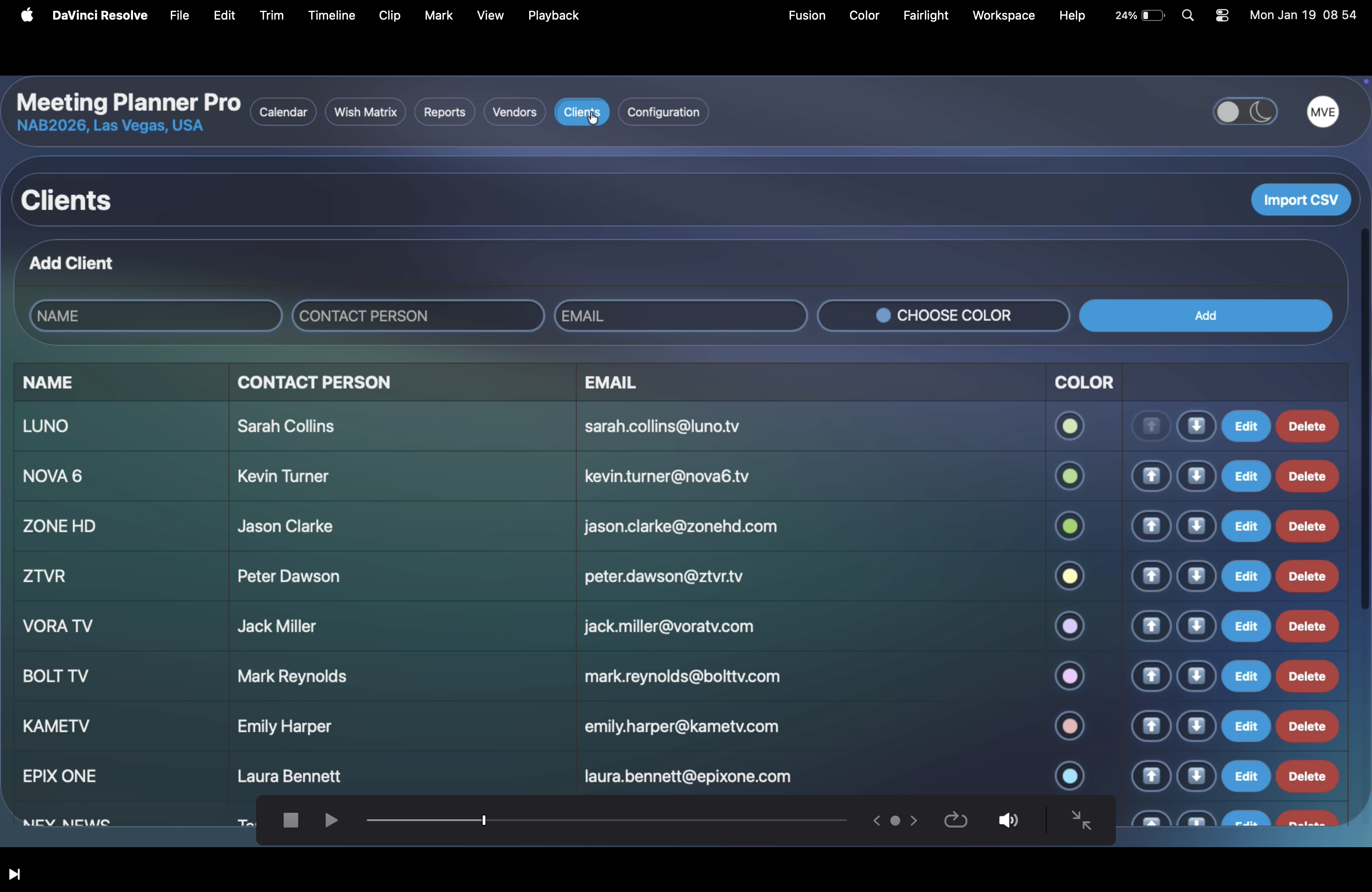1372x892 pixels.
Task: Click the skip-forward icon at bottom left
Action: pos(15,875)
